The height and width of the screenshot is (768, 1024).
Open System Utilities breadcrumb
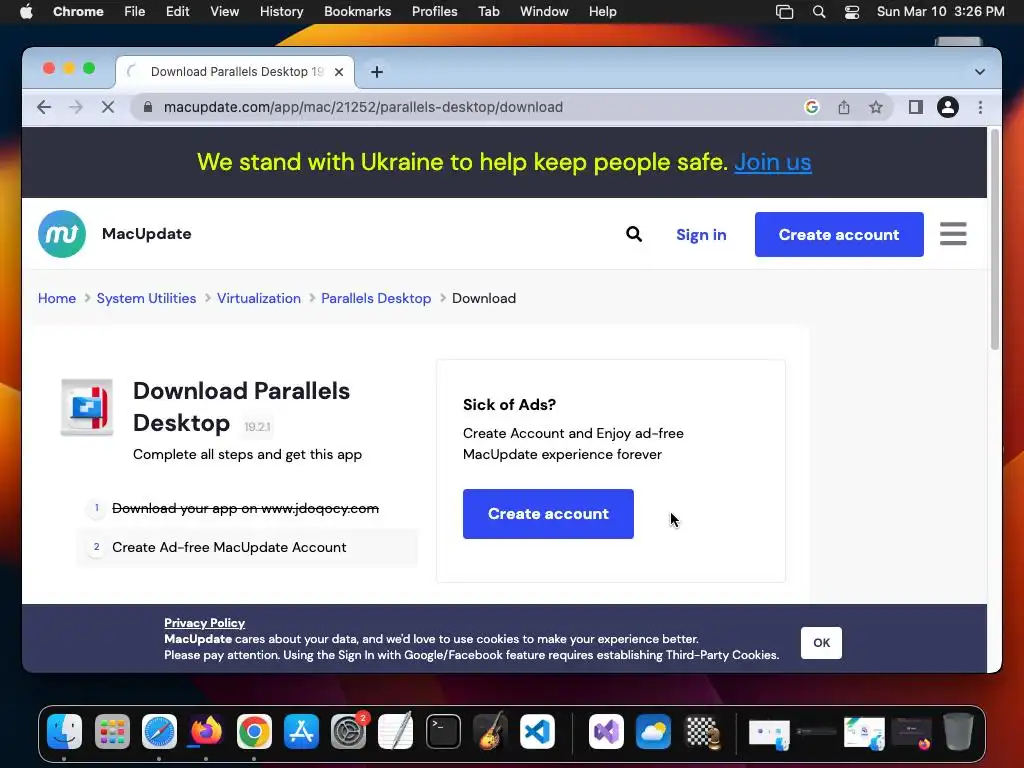click(146, 298)
